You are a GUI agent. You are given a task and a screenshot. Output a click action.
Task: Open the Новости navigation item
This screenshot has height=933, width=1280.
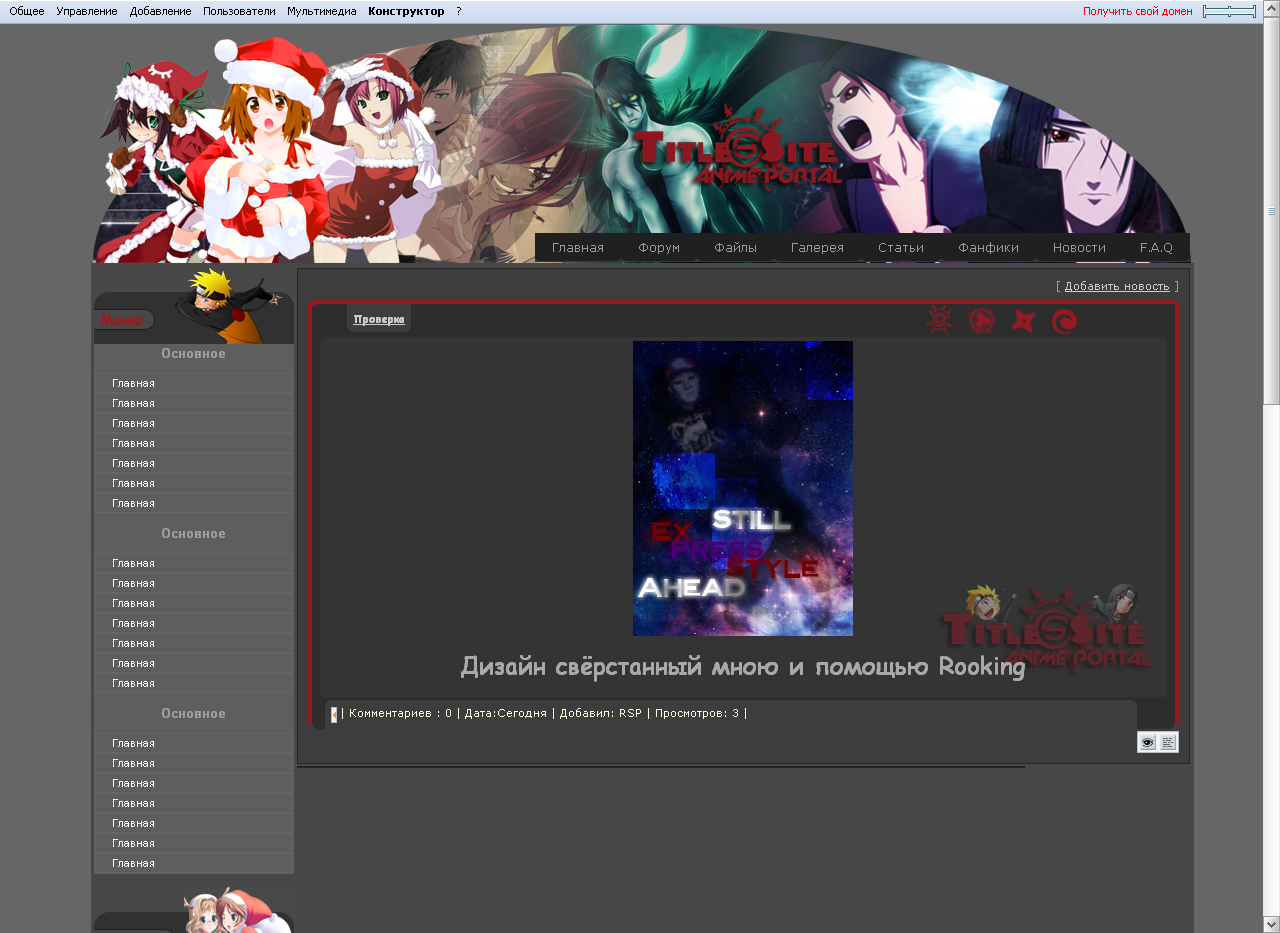1079,247
